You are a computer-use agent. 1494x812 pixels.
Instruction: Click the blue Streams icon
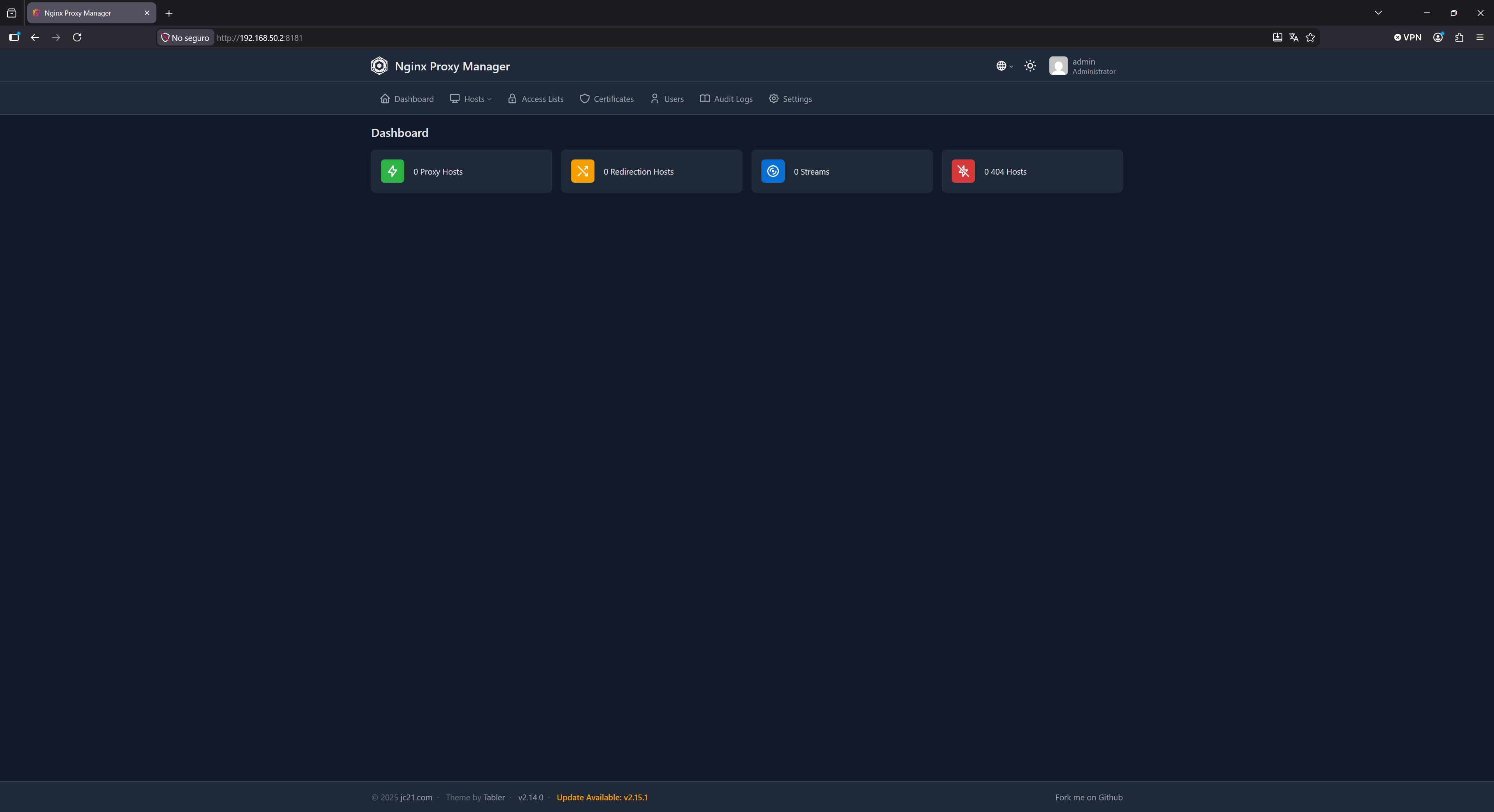(773, 171)
